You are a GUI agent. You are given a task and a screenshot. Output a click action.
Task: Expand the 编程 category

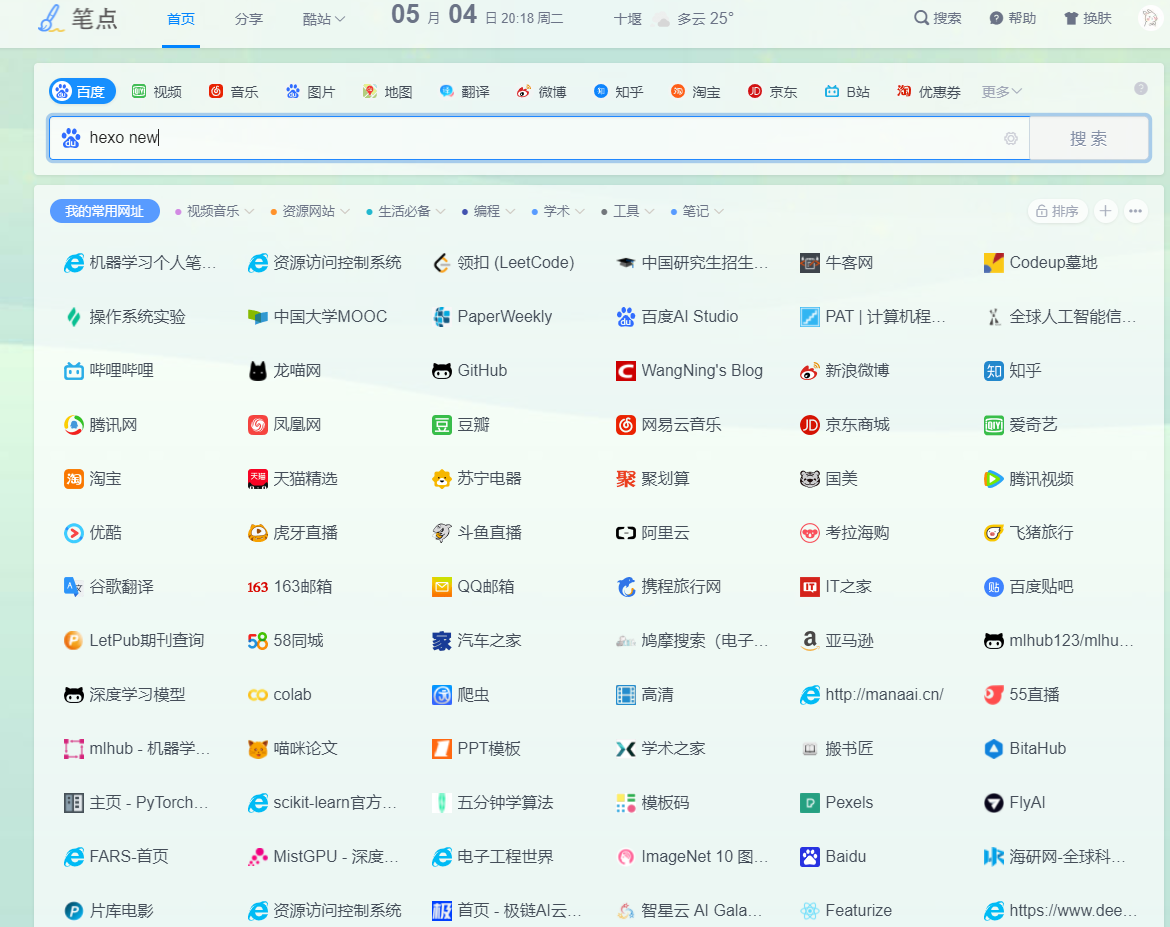[x=488, y=211]
